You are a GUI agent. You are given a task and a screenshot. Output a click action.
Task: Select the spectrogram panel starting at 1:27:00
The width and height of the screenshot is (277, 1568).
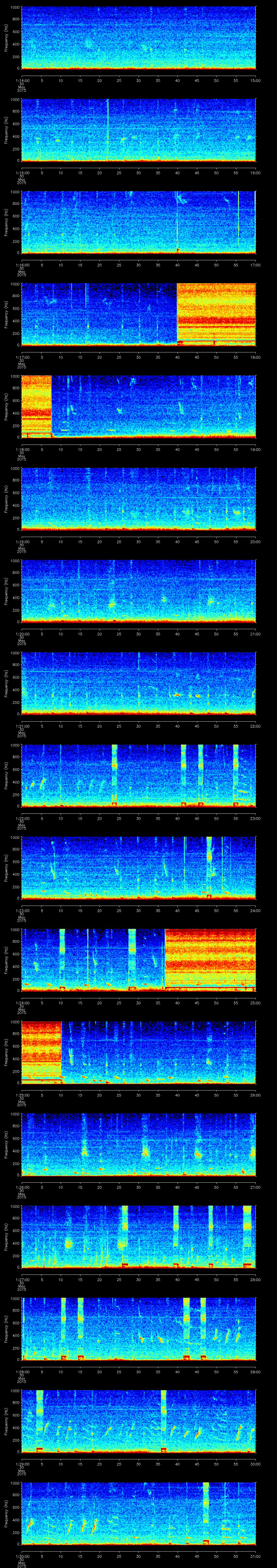point(139,1237)
